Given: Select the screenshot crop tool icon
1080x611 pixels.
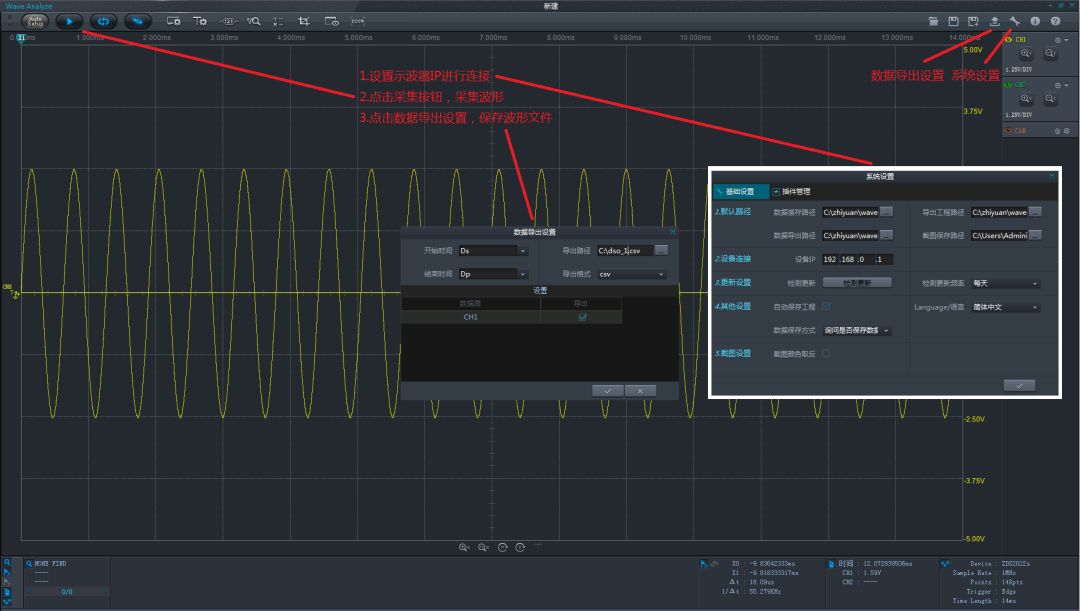Looking at the screenshot, I should (x=304, y=20).
